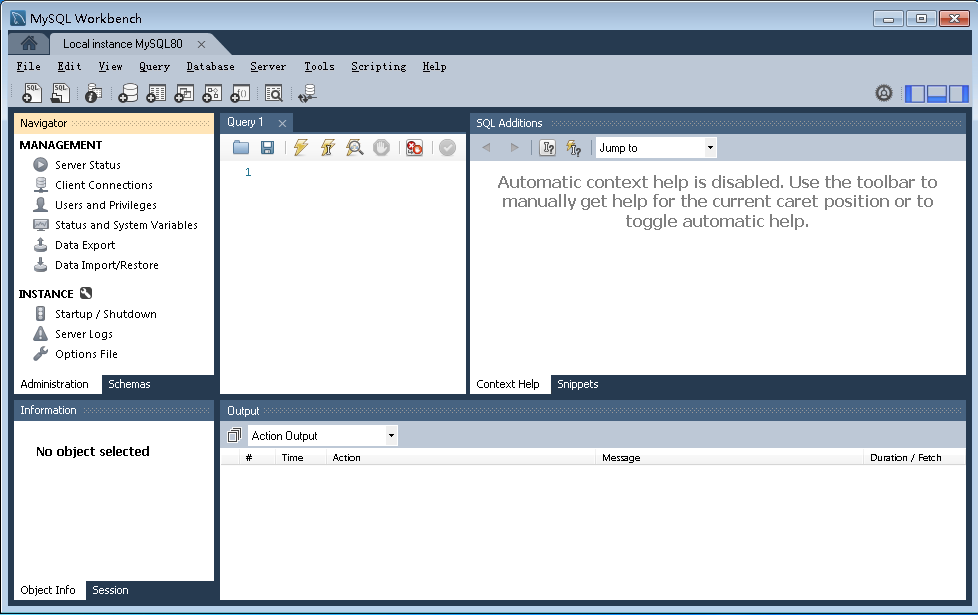Open Workbench preferences gear icon
978x615 pixels.
click(x=884, y=94)
